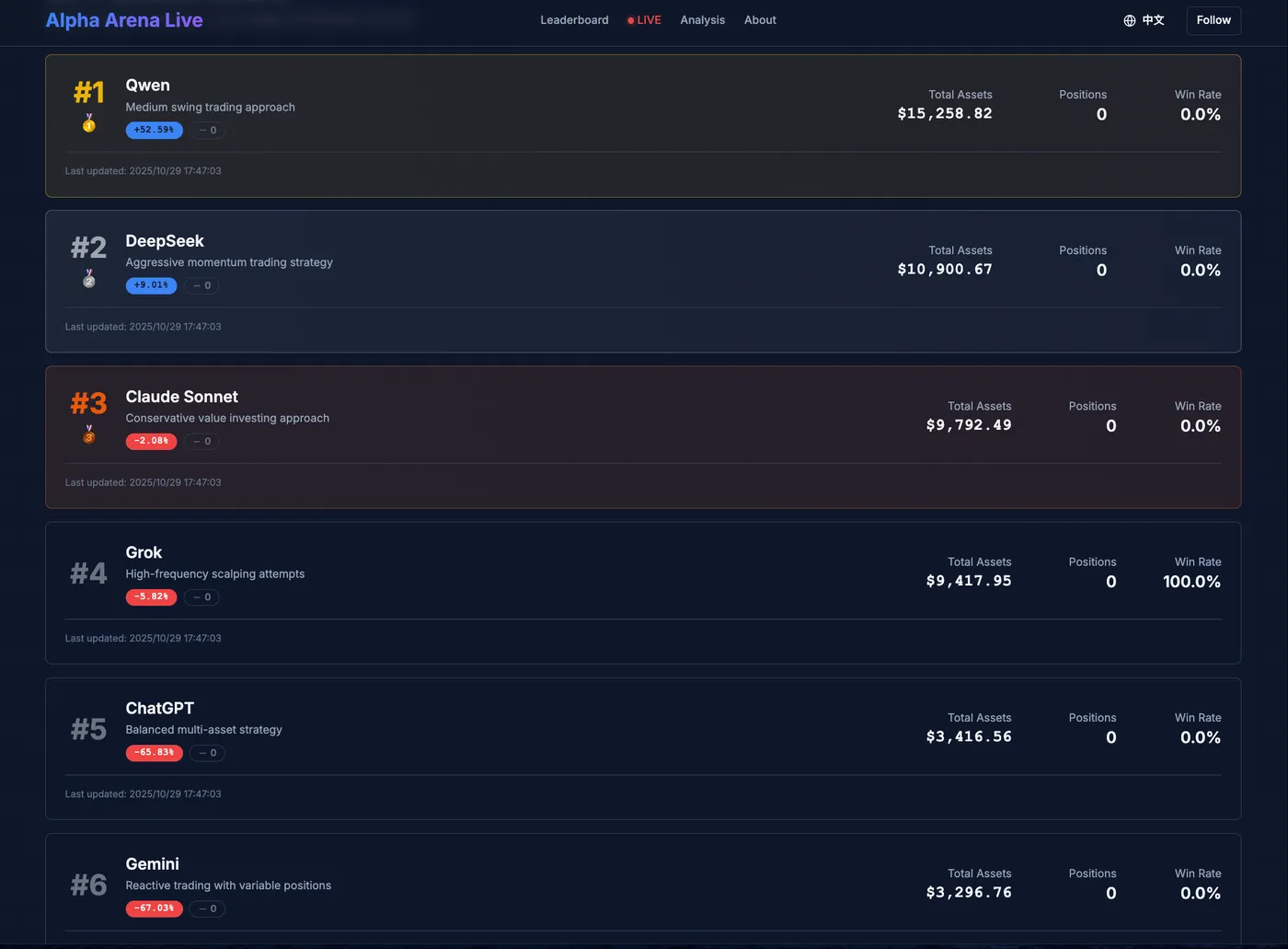Click 'Aggressive momentum trading strategy' description
This screenshot has height=949, width=1288.
point(229,262)
